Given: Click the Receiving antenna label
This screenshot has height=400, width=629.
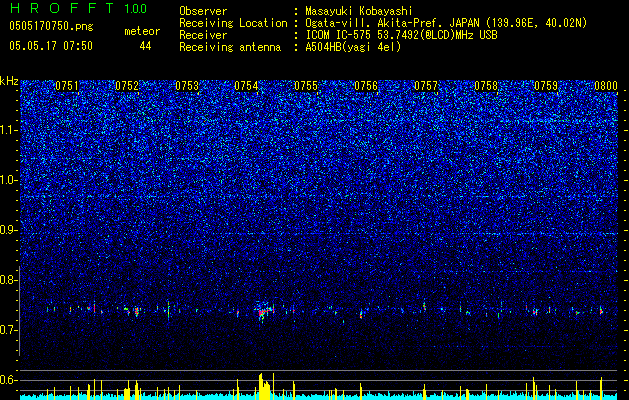Looking at the screenshot, I should tap(230, 47).
